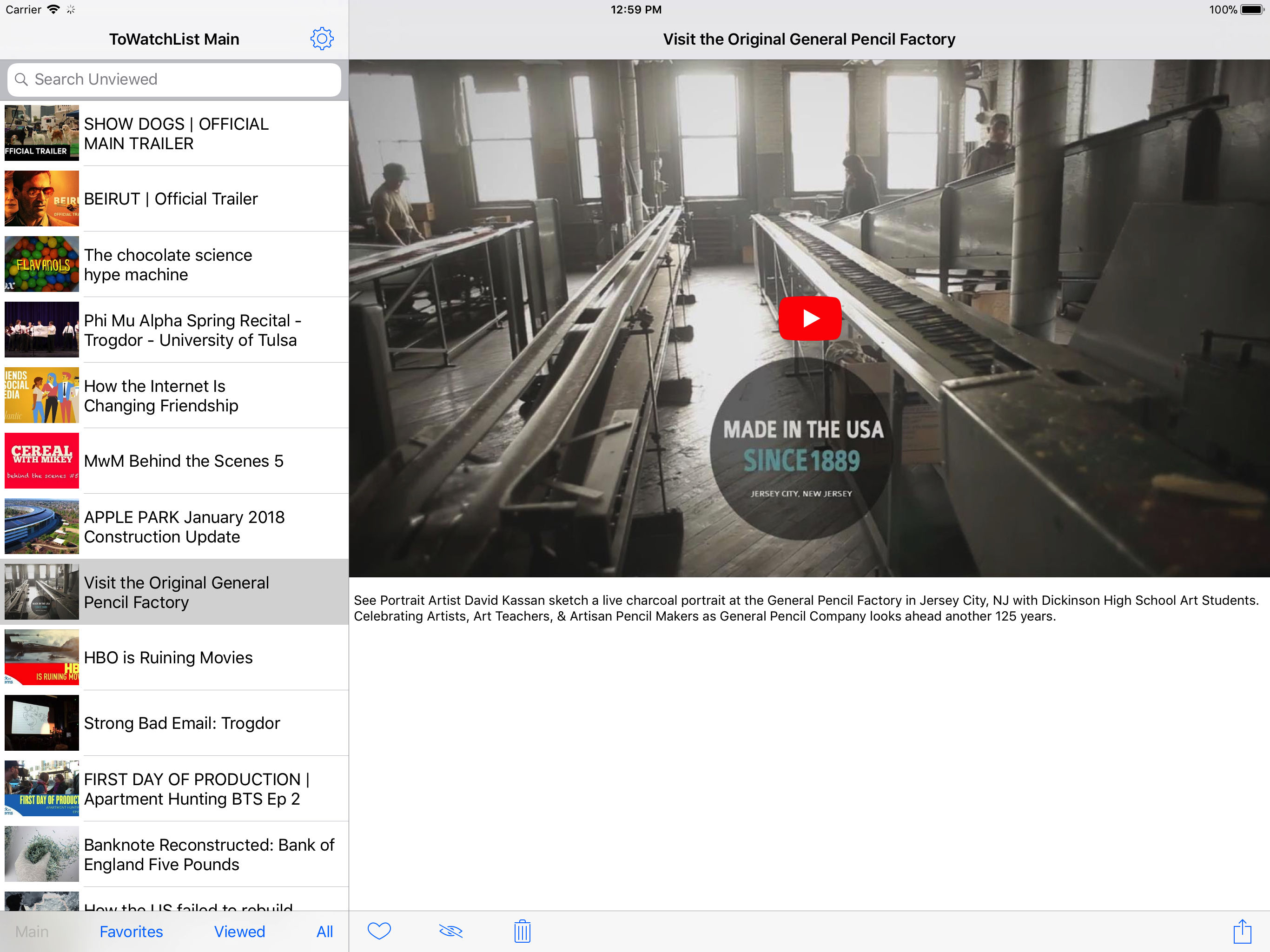Switch to the All tab

point(324,932)
